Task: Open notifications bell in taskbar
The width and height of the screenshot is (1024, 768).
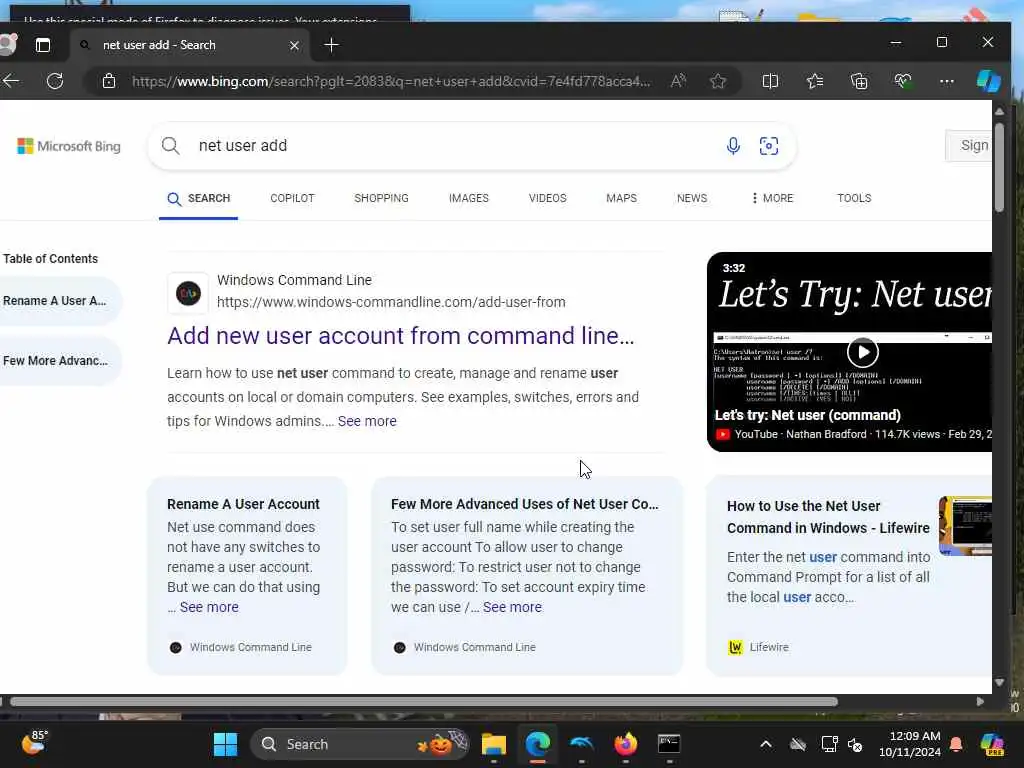Action: 956,744
